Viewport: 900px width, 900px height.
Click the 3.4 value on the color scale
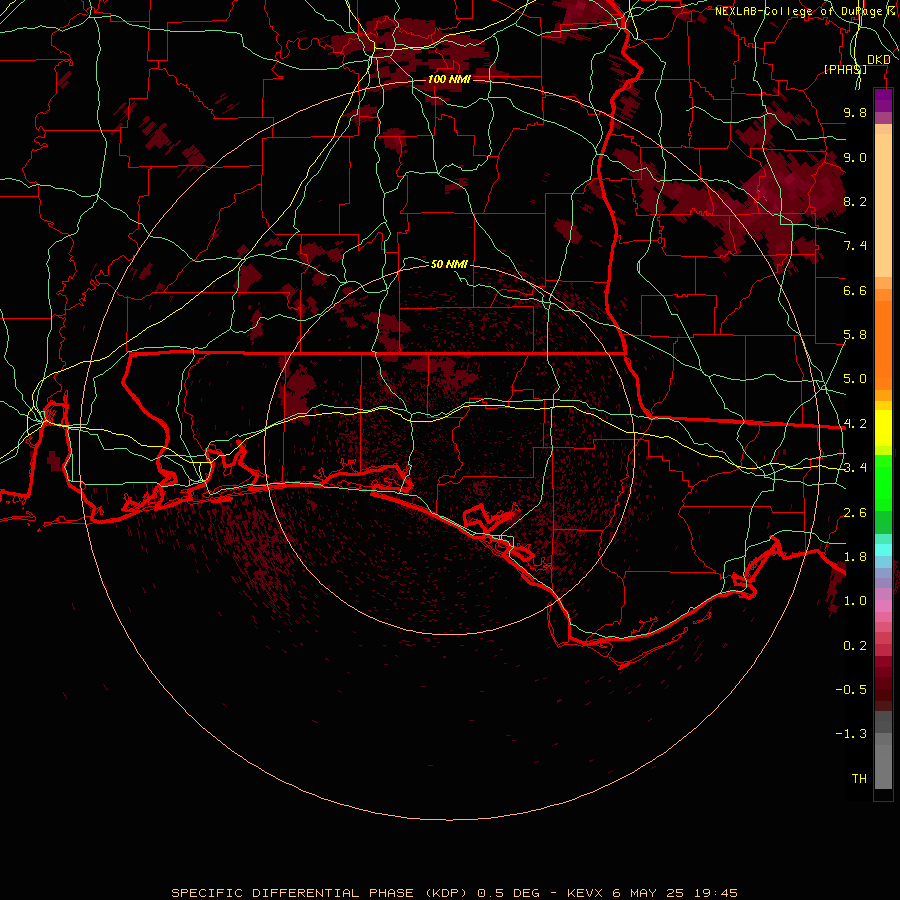click(855, 468)
